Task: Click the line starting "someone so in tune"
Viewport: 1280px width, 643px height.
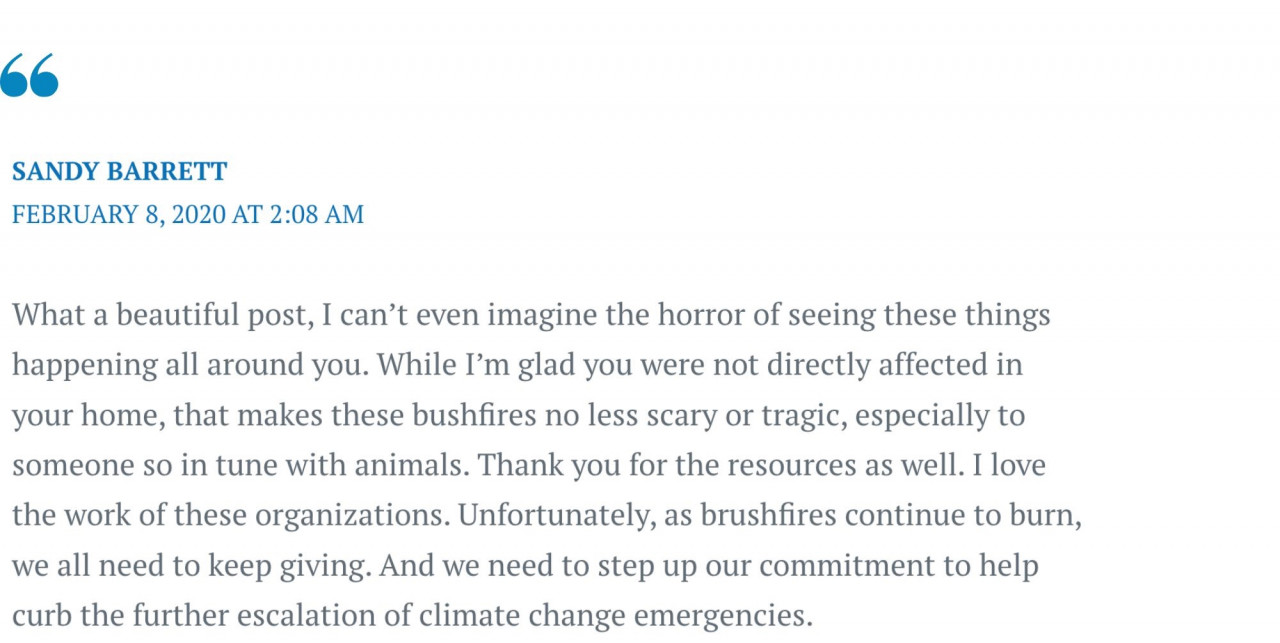Action: point(529,465)
